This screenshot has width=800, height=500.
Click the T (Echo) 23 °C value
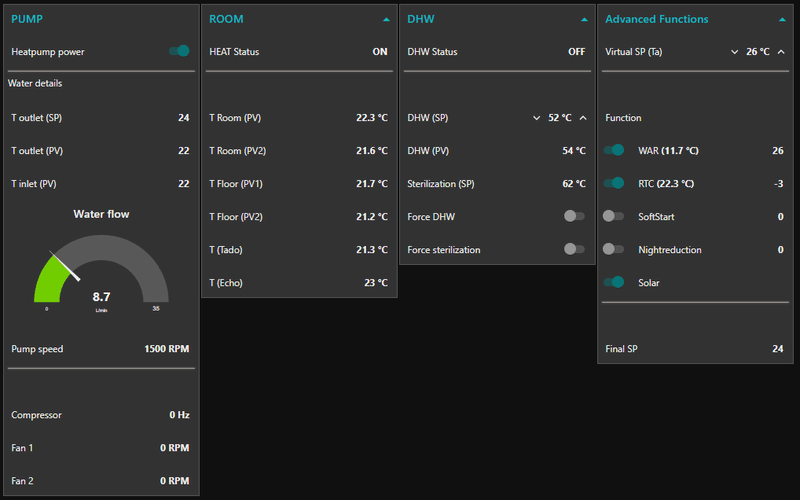[376, 283]
